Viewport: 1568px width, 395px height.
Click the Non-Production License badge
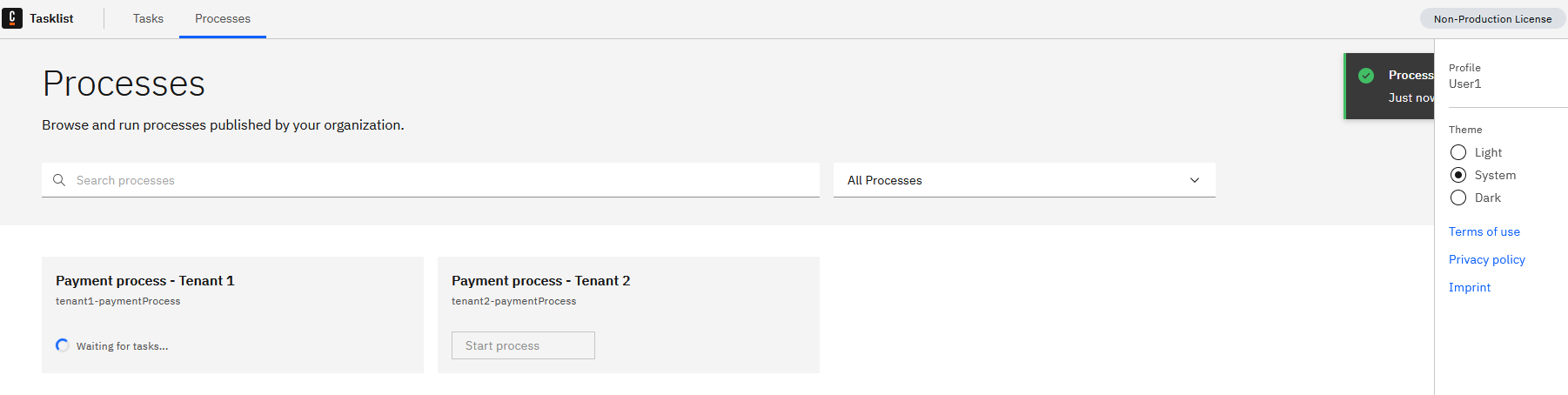point(1492,18)
